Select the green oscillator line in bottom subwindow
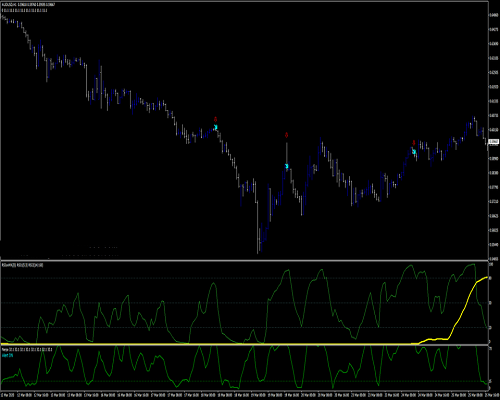500x400 pixels. click(244, 367)
